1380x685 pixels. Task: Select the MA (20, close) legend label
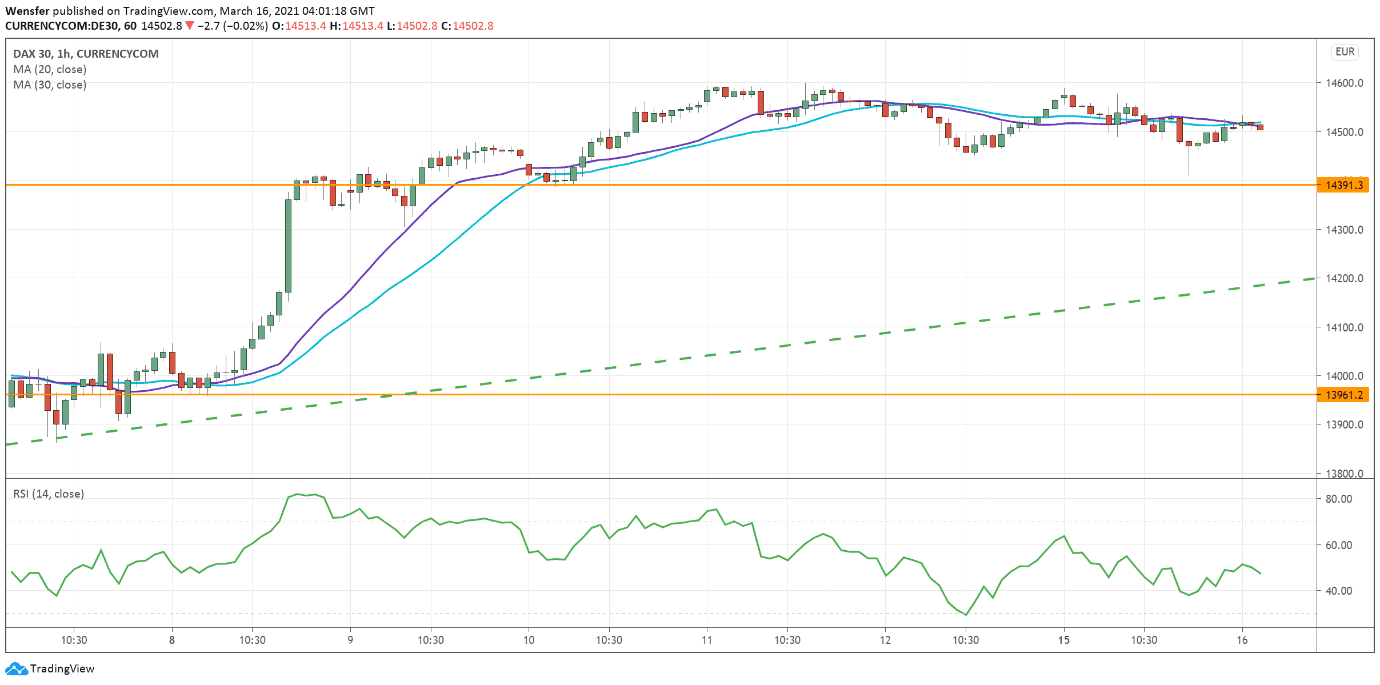coord(50,69)
